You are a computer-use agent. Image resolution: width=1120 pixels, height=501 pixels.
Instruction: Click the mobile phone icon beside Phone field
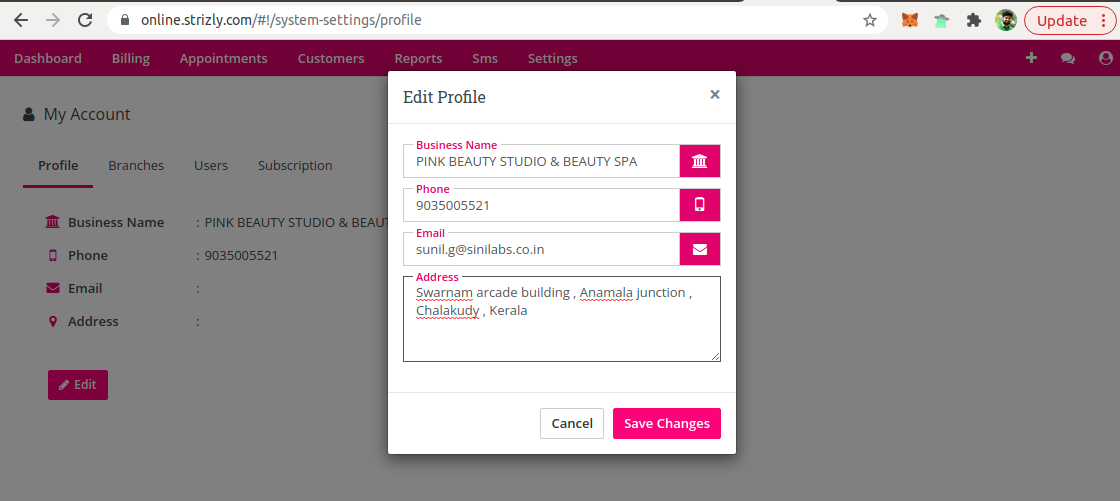tap(700, 205)
